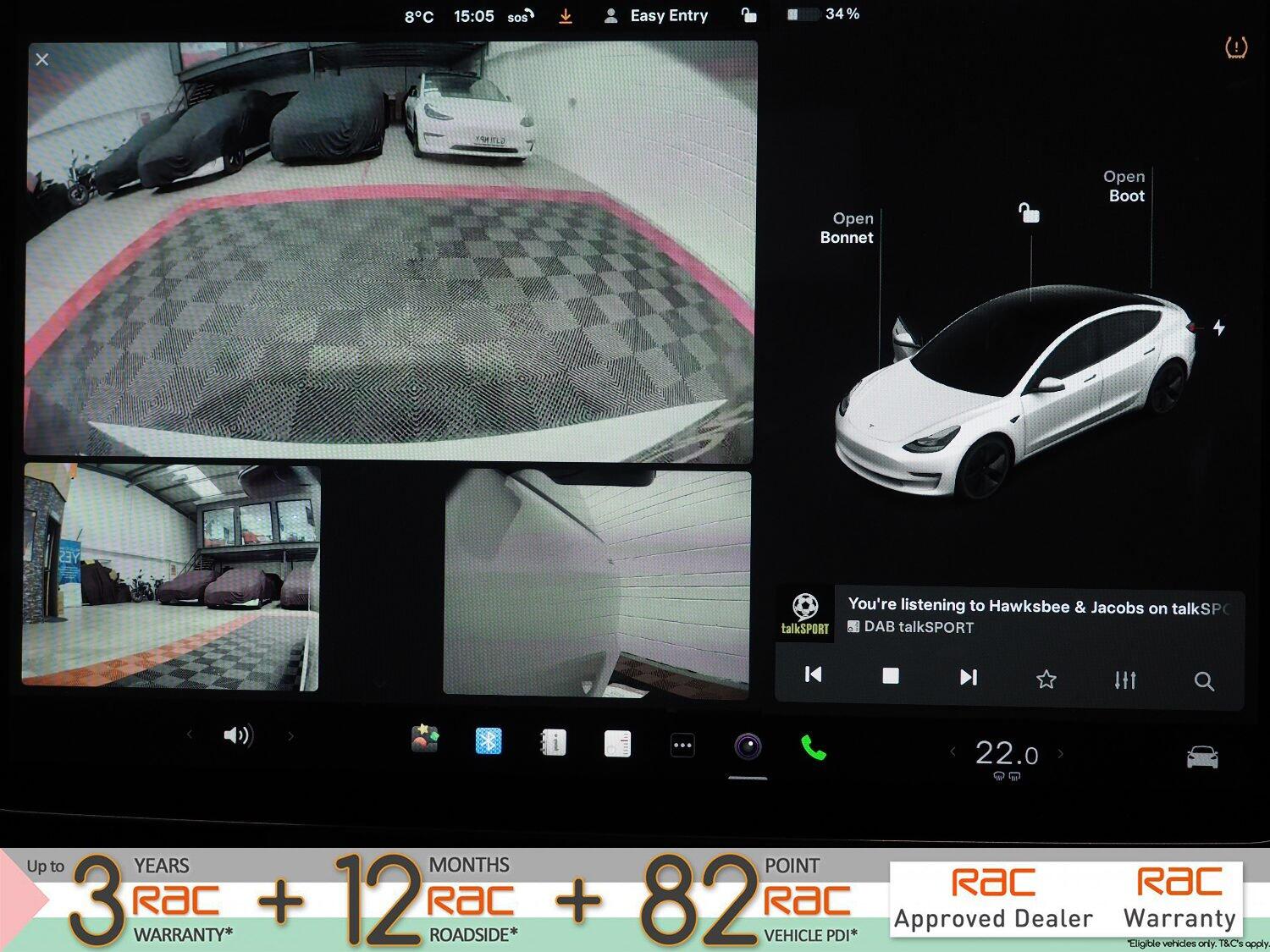The height and width of the screenshot is (952, 1270).
Task: Open the calendar app
Action: pos(617,744)
